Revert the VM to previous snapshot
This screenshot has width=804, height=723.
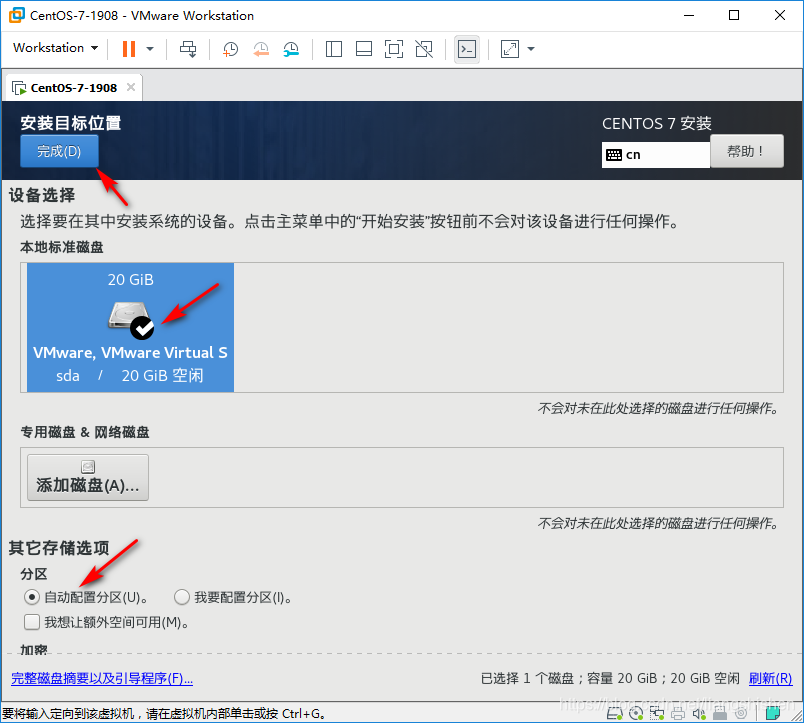(x=261, y=49)
